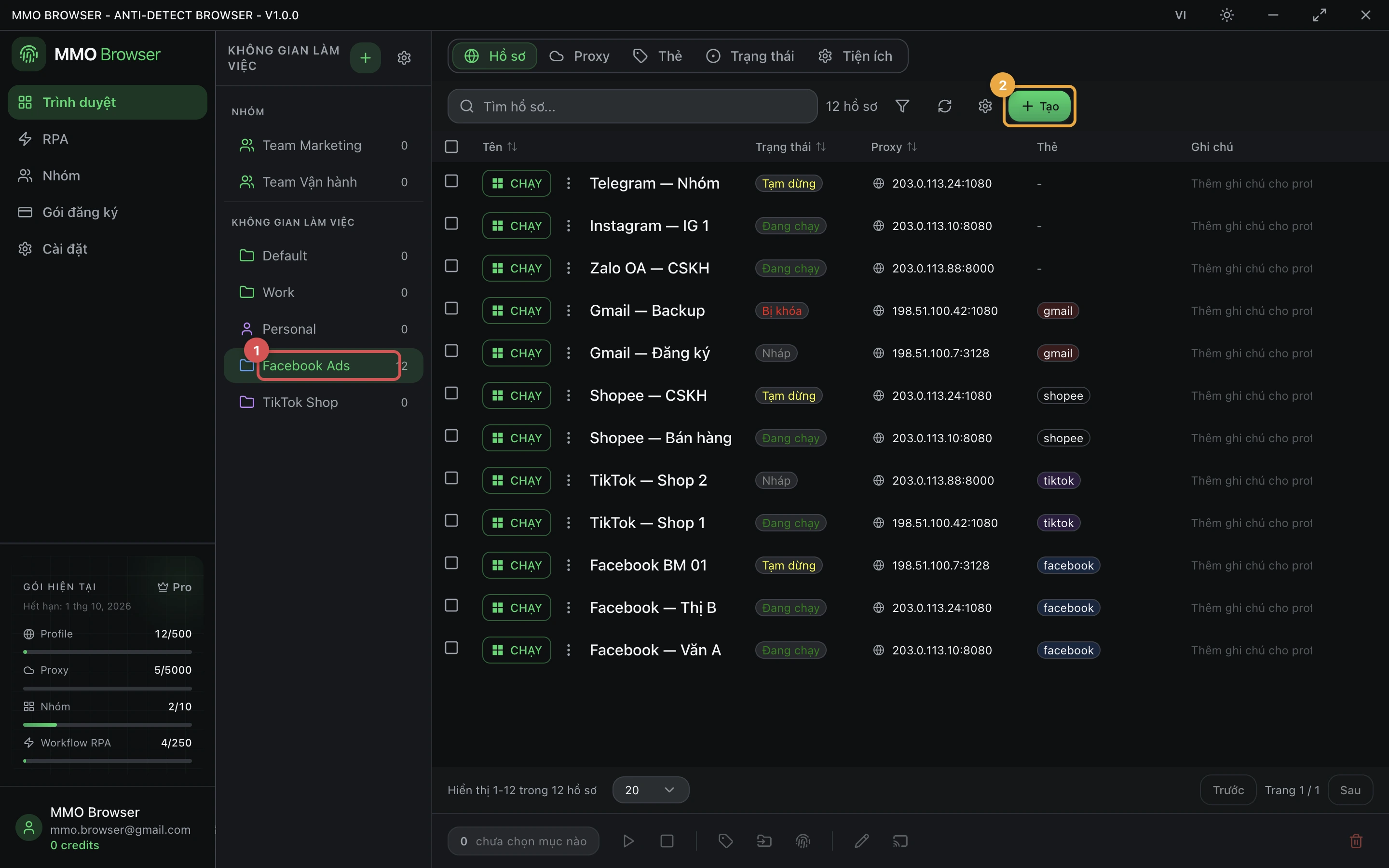Open RPA in left sidebar
Image resolution: width=1389 pixels, height=868 pixels.
pyautogui.click(x=108, y=139)
